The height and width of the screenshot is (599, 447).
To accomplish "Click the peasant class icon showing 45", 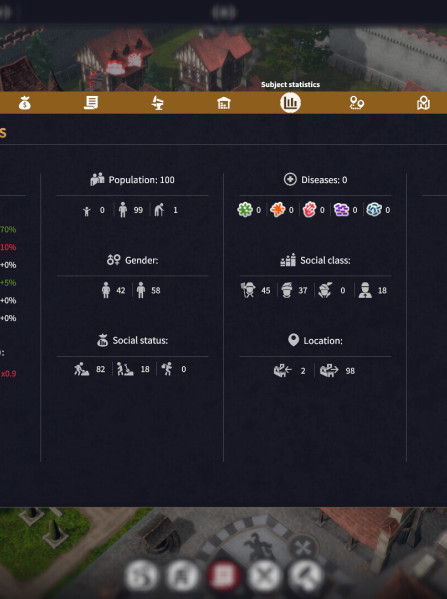I will tap(248, 290).
